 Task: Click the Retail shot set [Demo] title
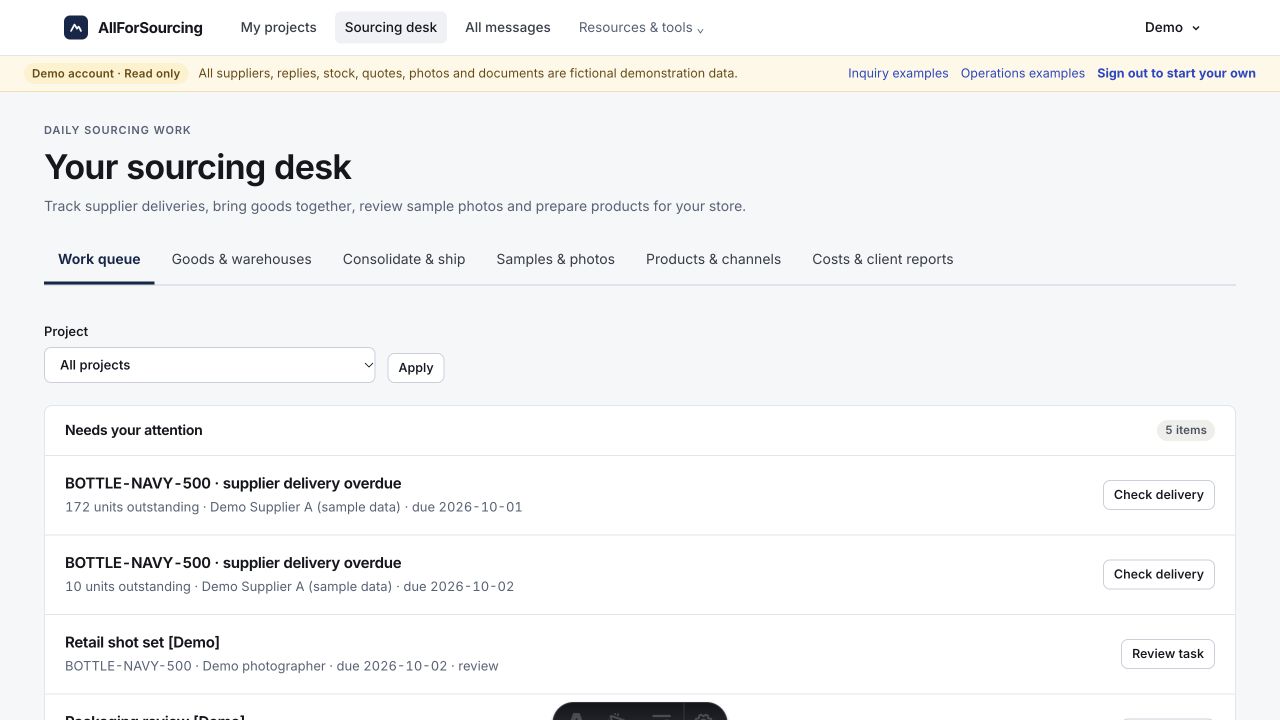point(142,642)
